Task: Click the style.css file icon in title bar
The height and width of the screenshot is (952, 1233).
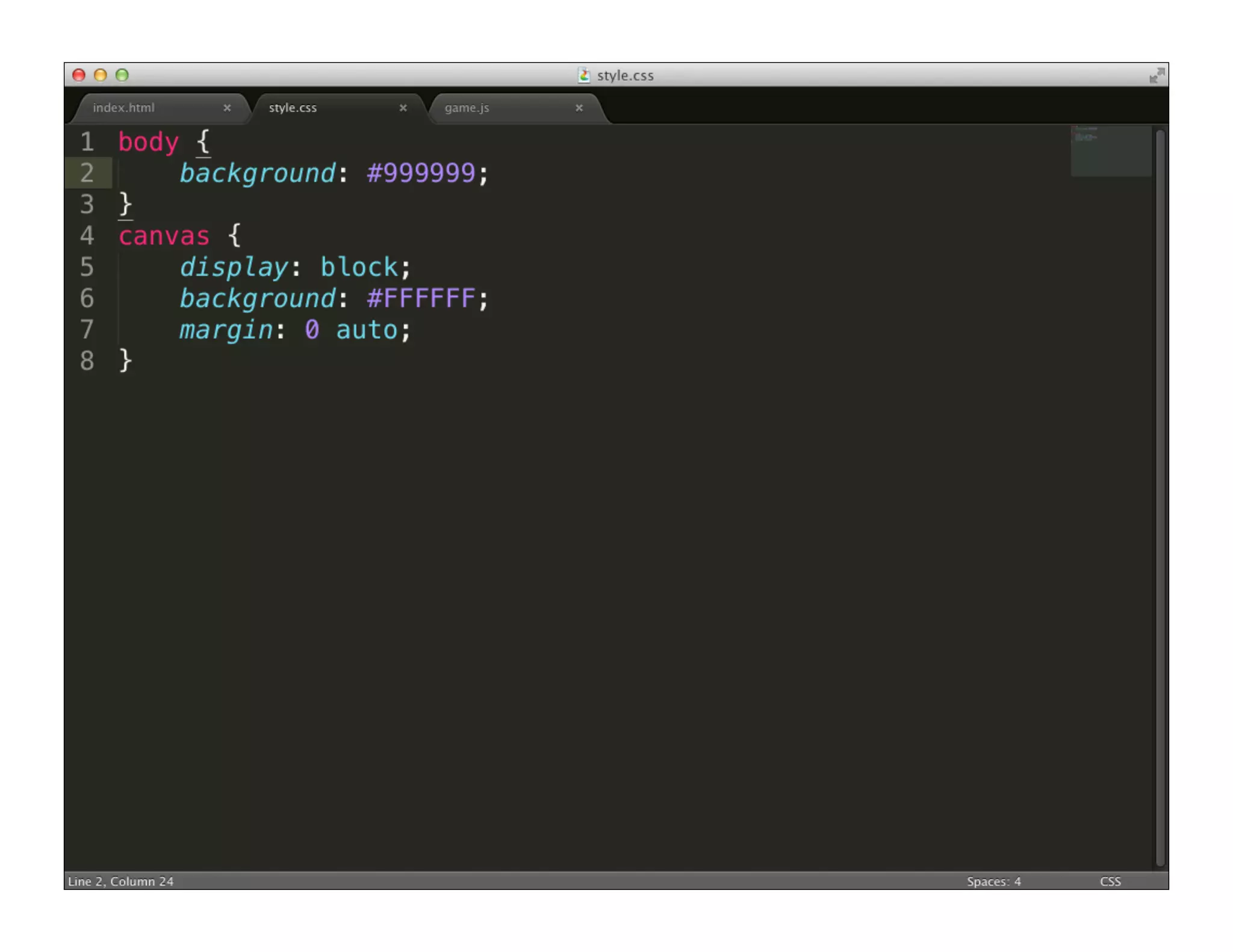Action: pyautogui.click(x=583, y=75)
